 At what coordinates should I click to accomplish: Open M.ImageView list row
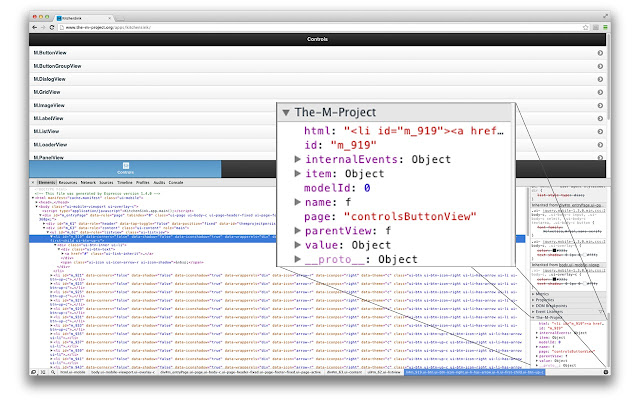153,105
